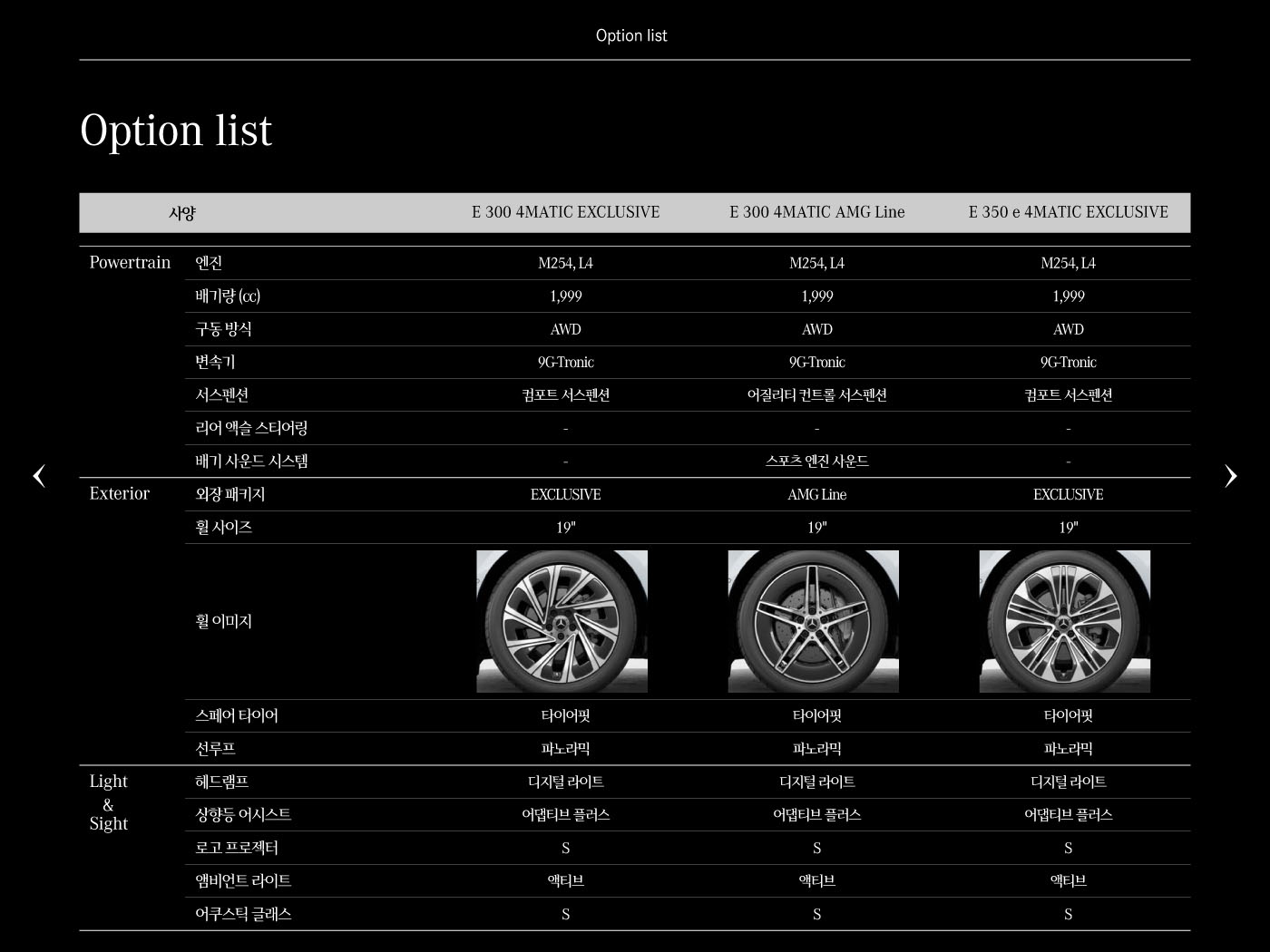Click the large Option list heading
Image resolution: width=1270 pixels, height=952 pixels.
tap(176, 130)
